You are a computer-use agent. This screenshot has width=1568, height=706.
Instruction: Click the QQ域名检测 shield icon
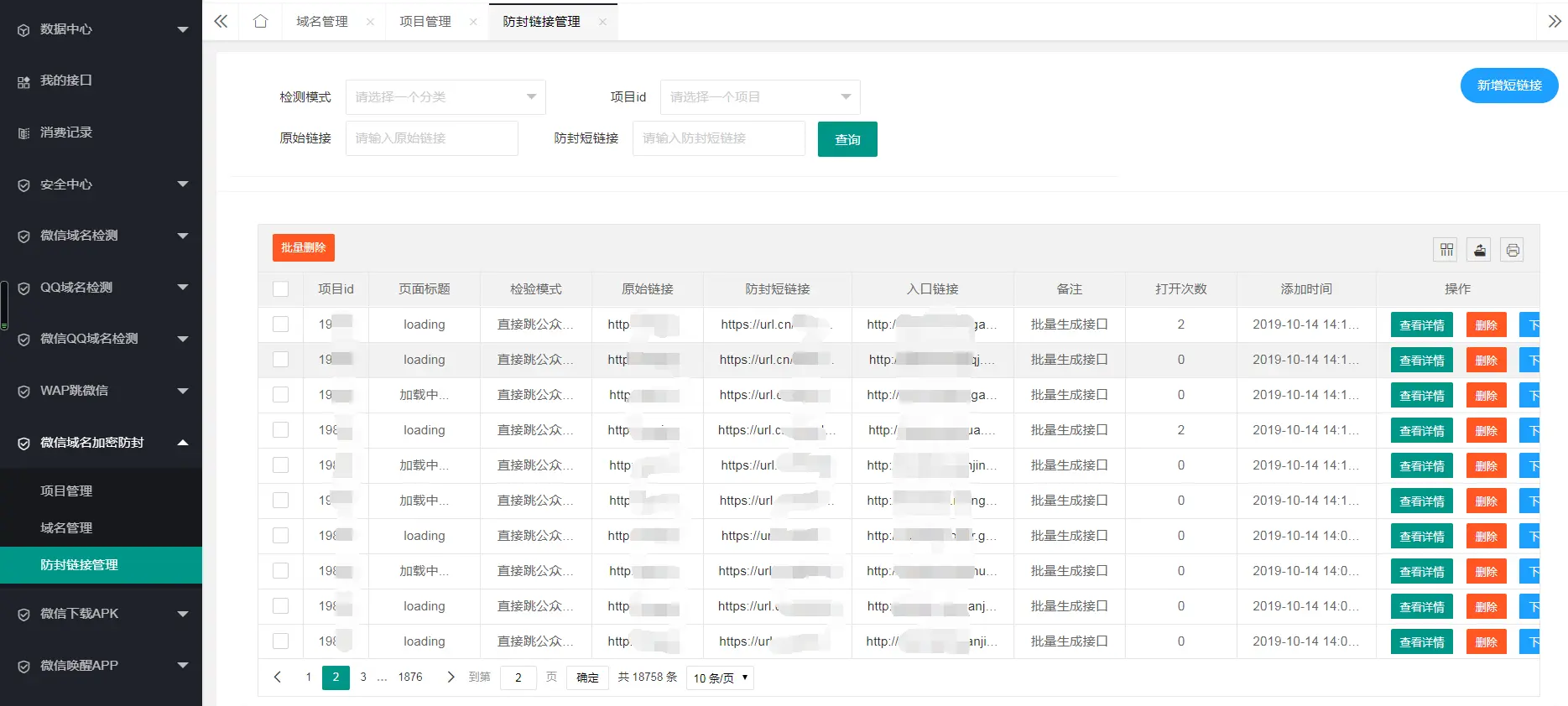tap(23, 288)
